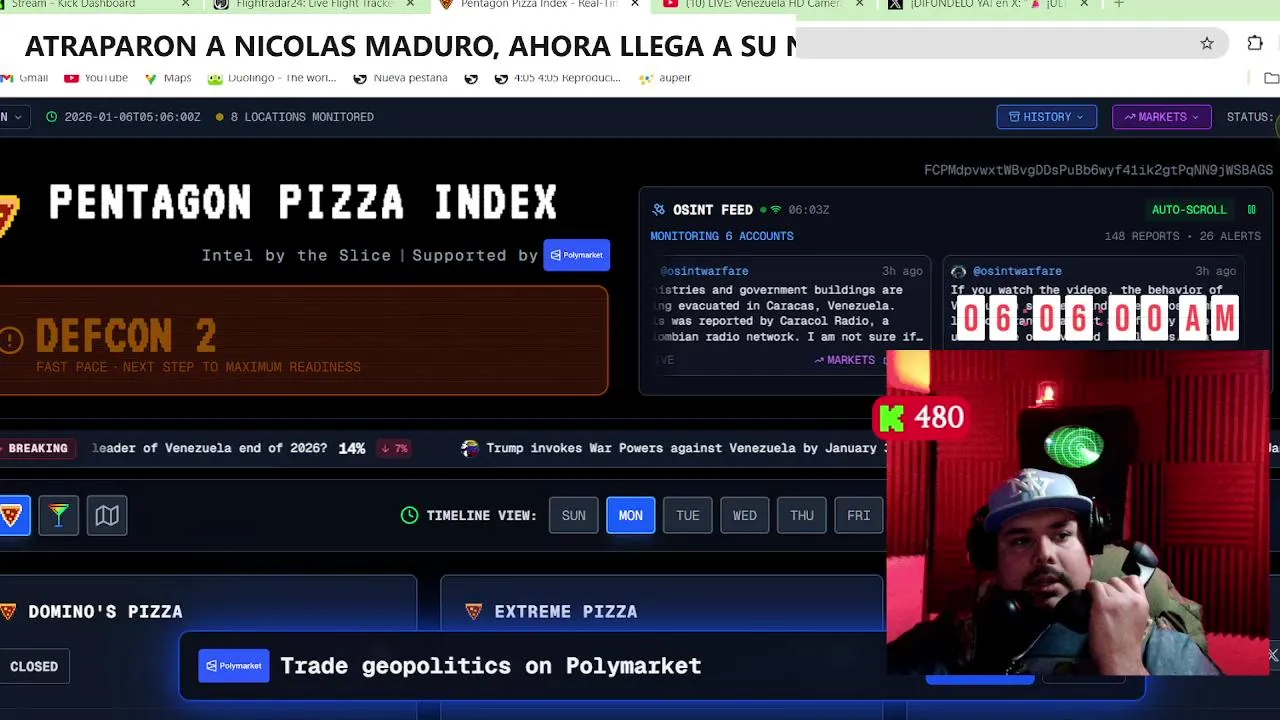Click MARKETS link in the osintwarfare post
1280x720 pixels.
pyautogui.click(x=845, y=360)
